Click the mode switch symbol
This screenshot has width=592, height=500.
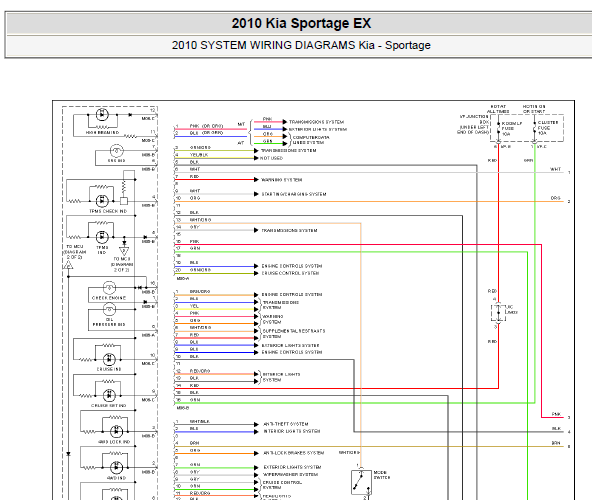[x=361, y=482]
